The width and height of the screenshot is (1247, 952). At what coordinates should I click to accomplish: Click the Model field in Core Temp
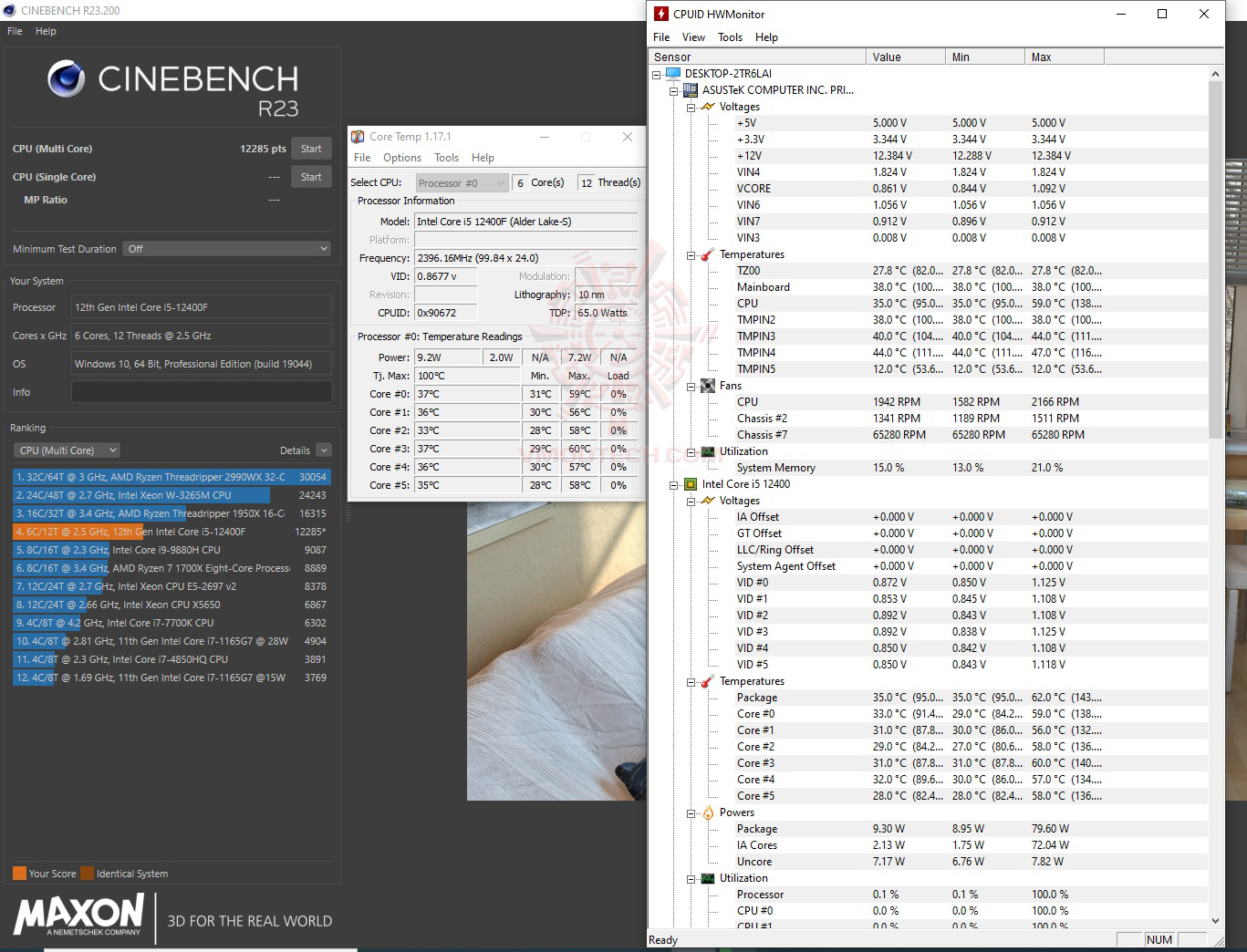coord(525,222)
